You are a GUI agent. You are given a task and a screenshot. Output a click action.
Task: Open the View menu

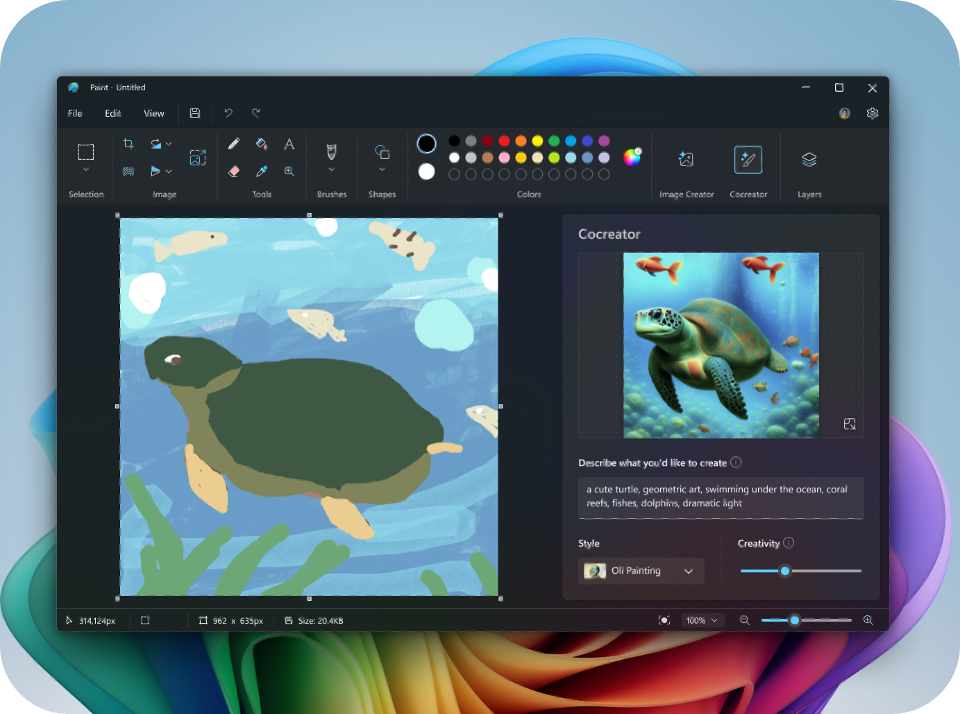pos(154,113)
